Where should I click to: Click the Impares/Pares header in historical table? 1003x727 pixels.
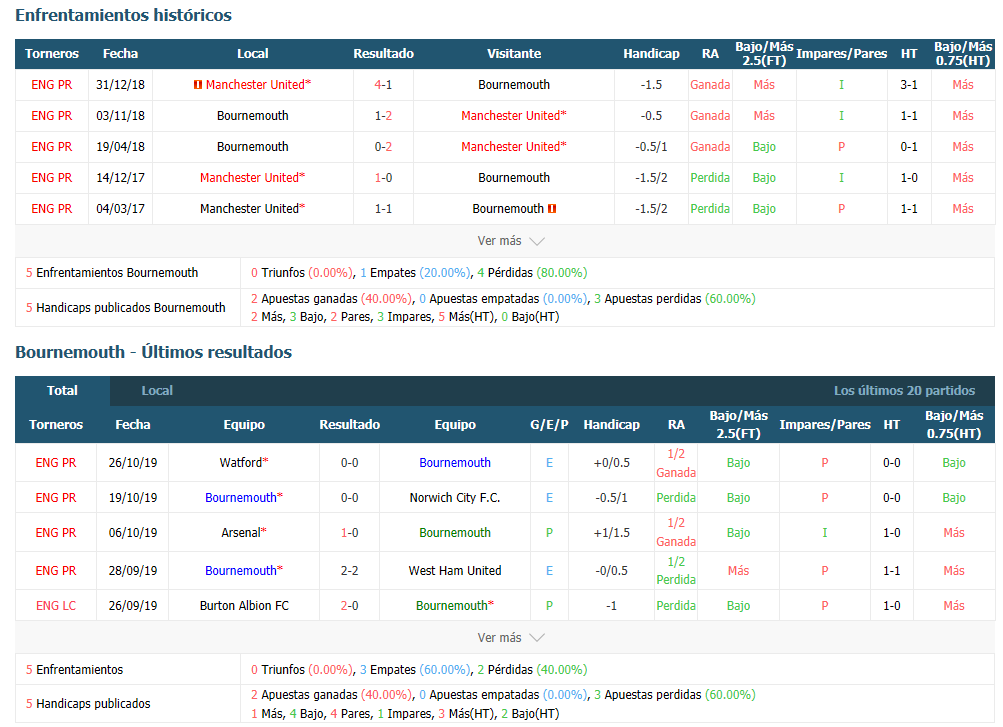[841, 54]
